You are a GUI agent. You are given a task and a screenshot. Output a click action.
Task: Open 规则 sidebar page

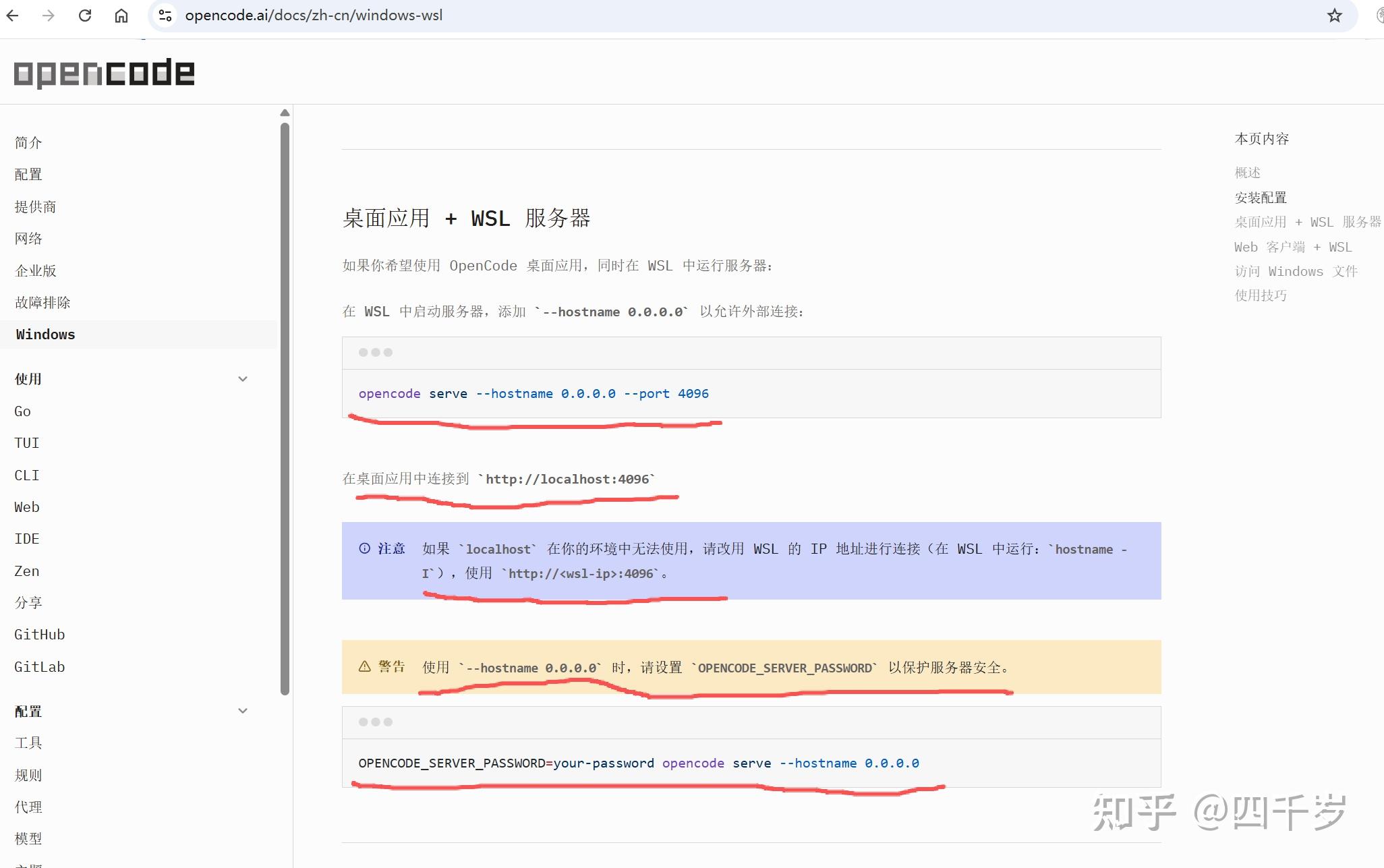tap(28, 776)
